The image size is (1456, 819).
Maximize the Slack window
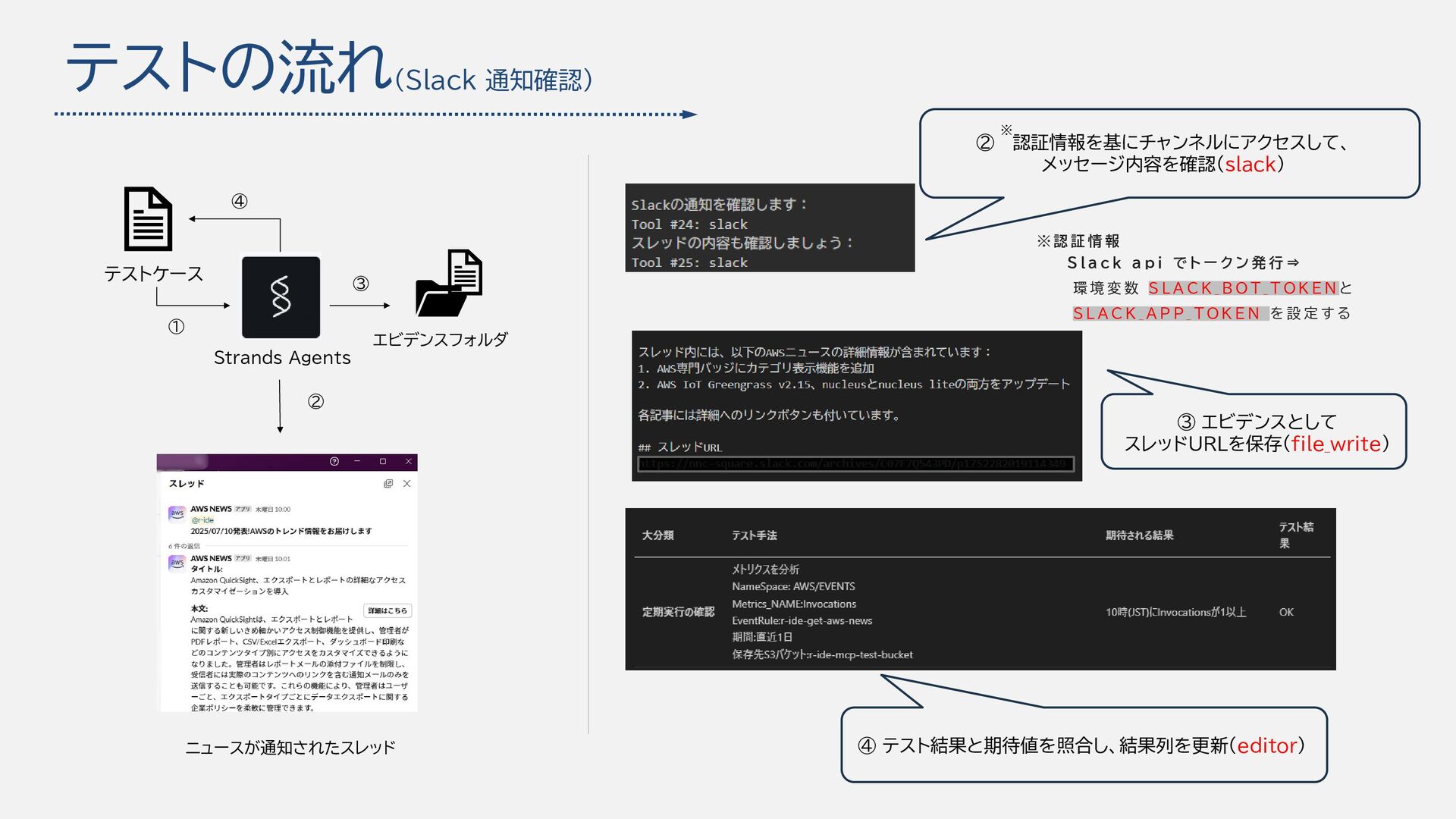pyautogui.click(x=383, y=461)
